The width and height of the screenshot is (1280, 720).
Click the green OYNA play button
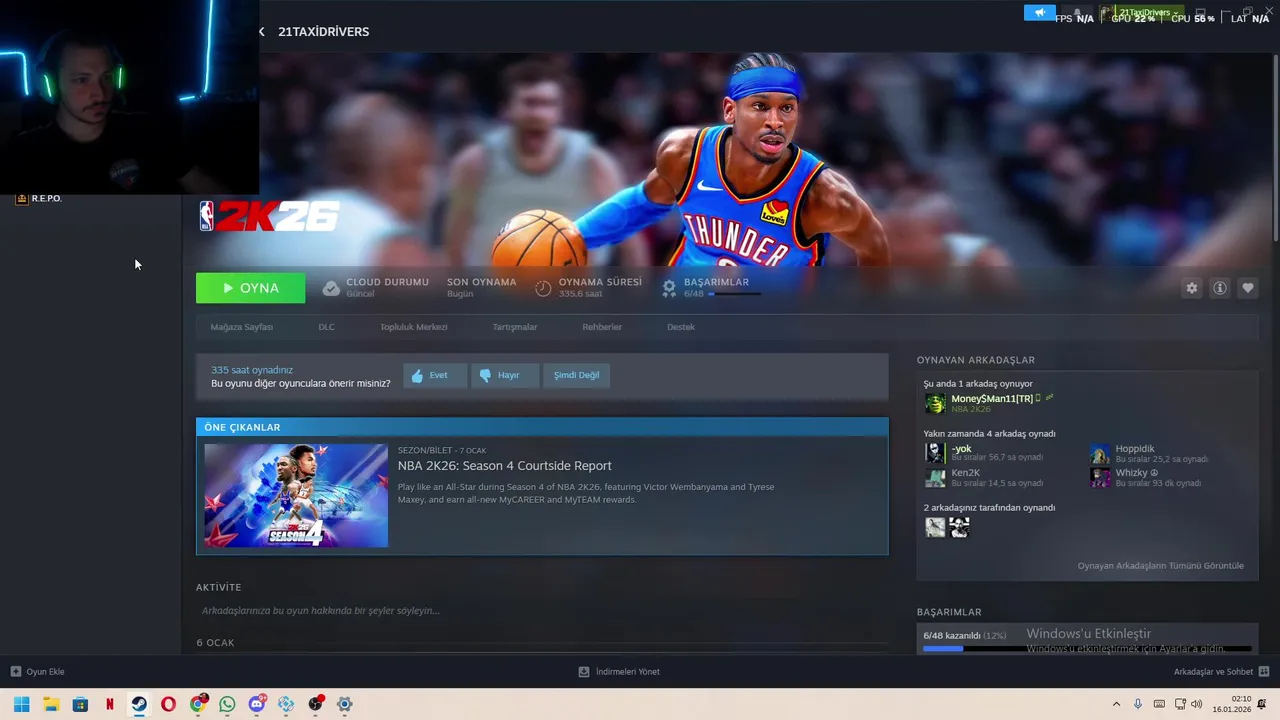[x=251, y=288]
